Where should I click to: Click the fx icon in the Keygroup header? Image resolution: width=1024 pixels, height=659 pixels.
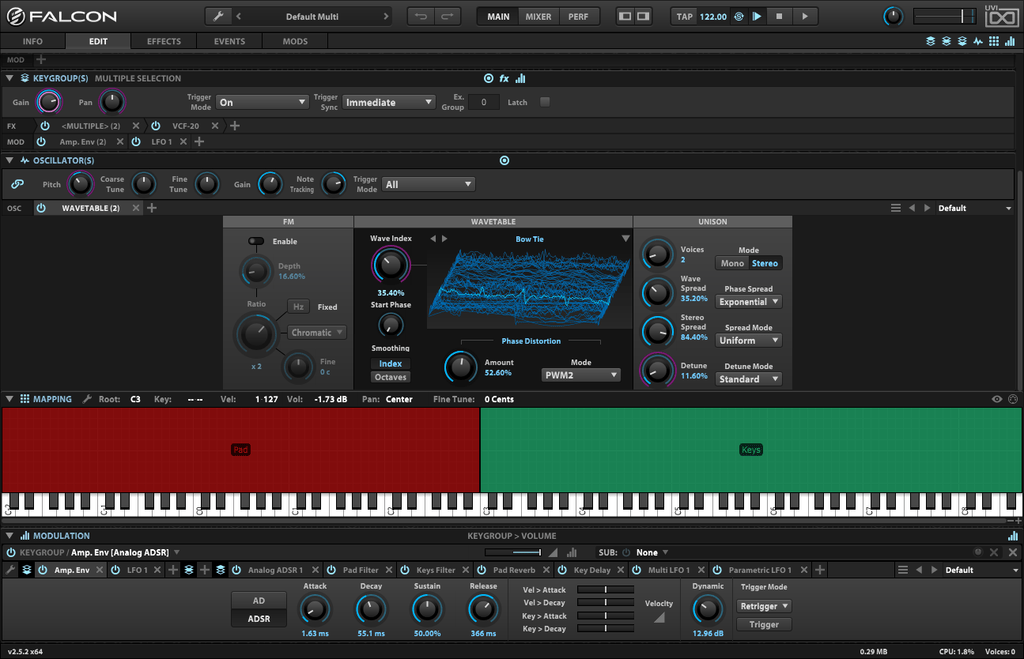[503, 78]
